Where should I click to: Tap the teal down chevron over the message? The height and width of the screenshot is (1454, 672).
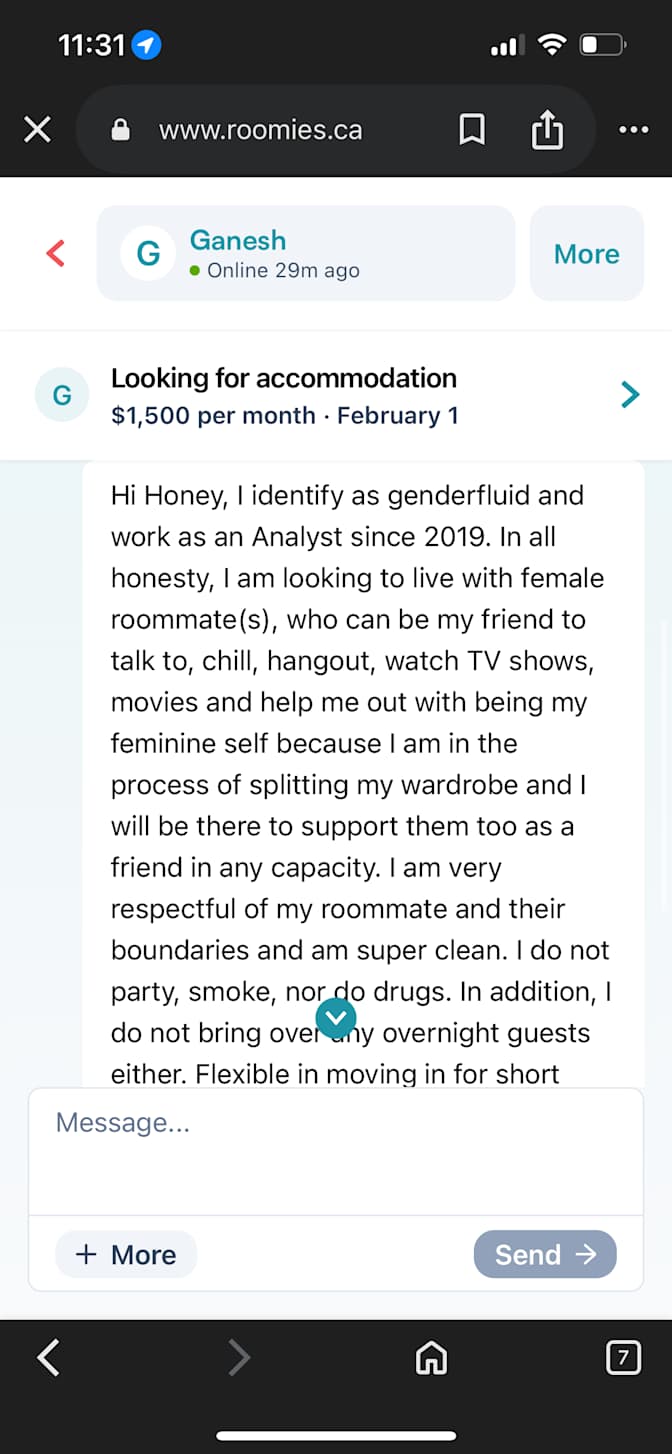tap(336, 1018)
